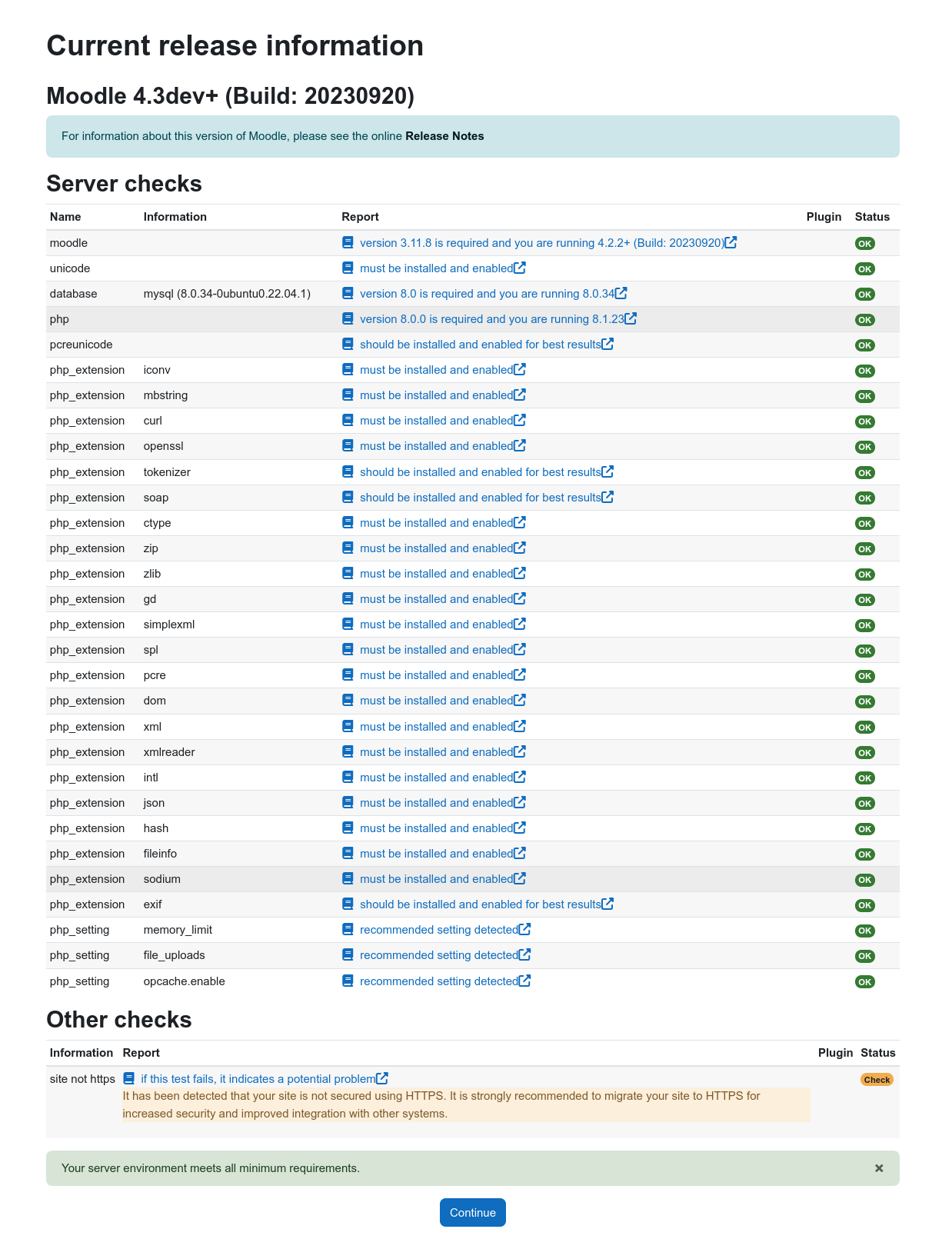This screenshot has width=952, height=1239.
Task: Click the book icon in the site not https row
Action: [128, 1078]
